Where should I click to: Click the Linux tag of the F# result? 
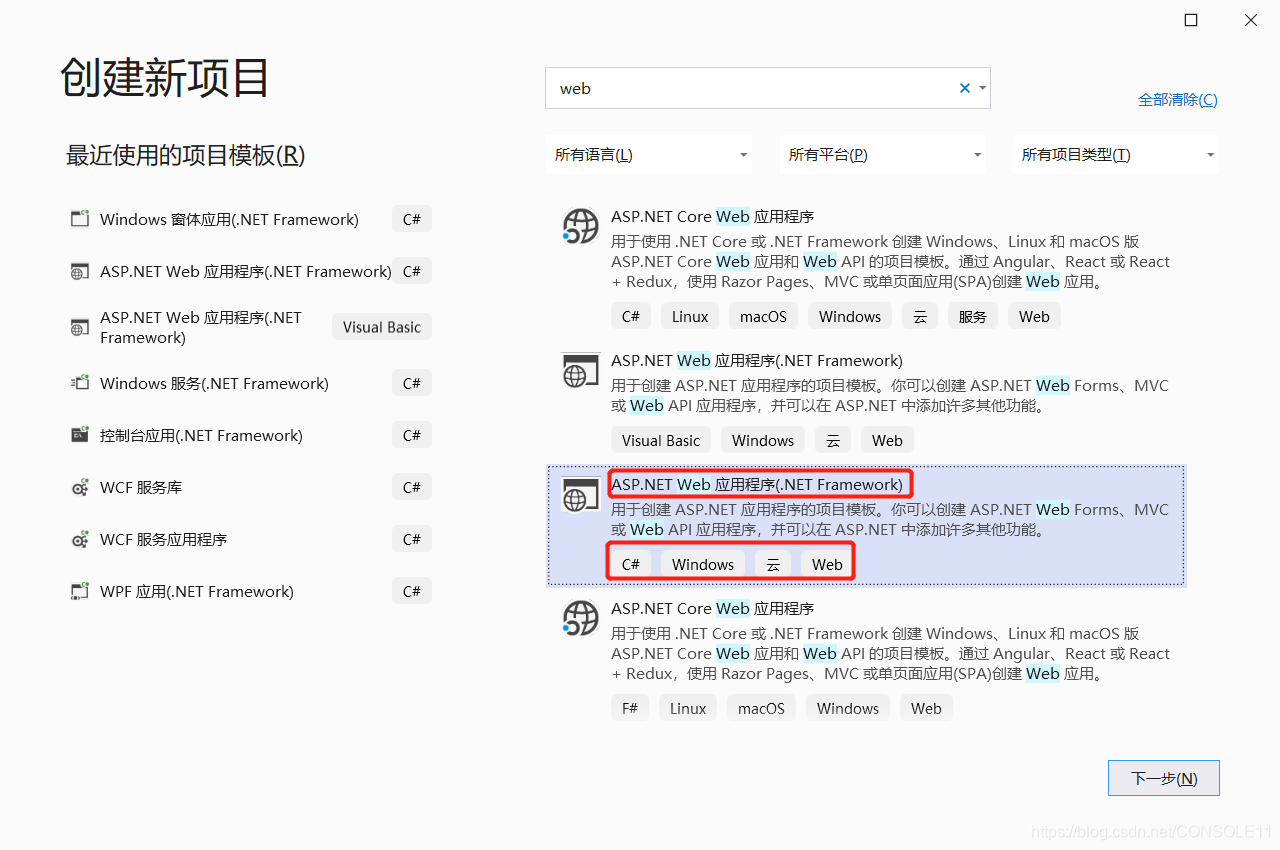[x=688, y=708]
